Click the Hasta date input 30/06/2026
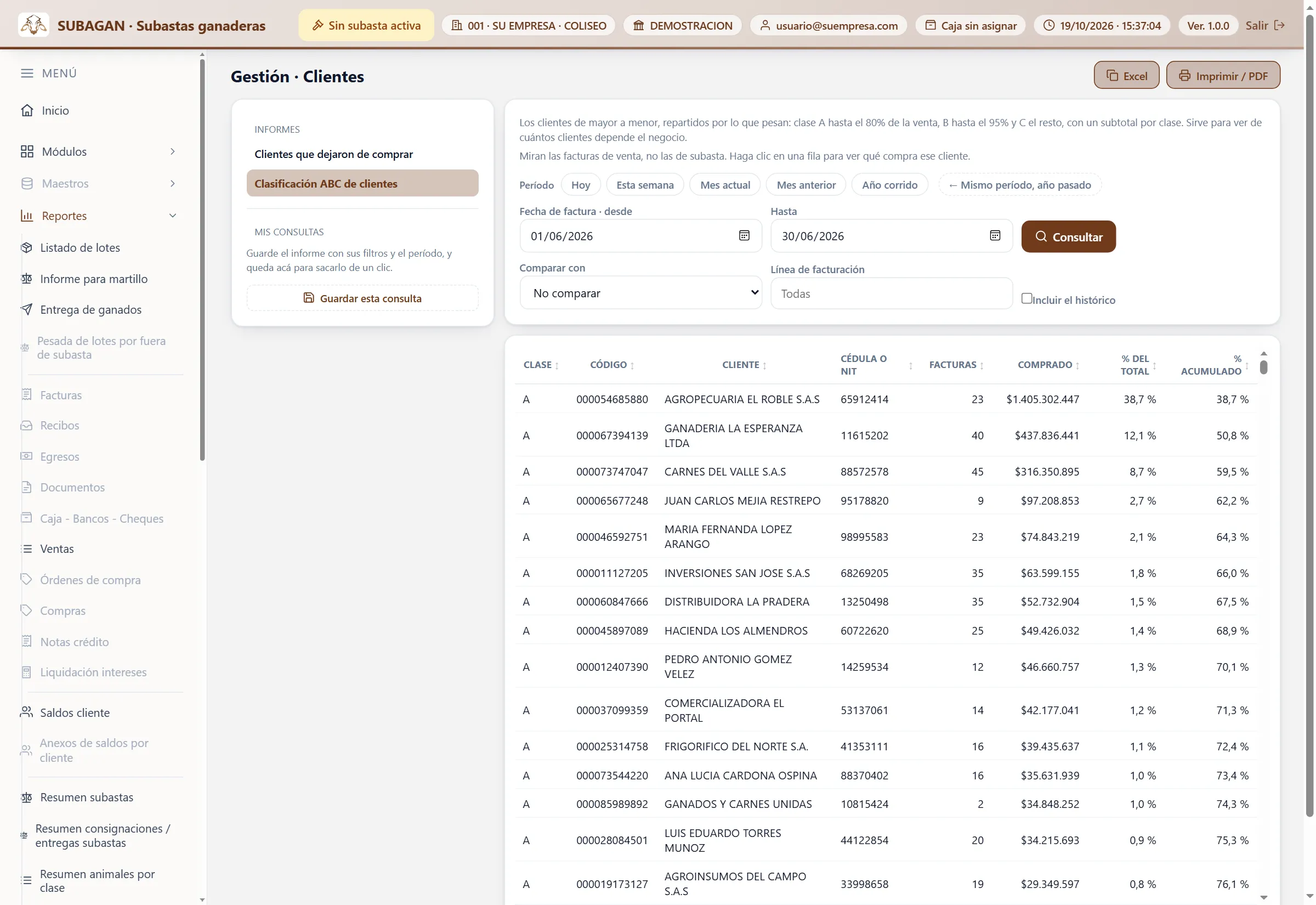Viewport: 1316px width, 905px height. (x=891, y=236)
